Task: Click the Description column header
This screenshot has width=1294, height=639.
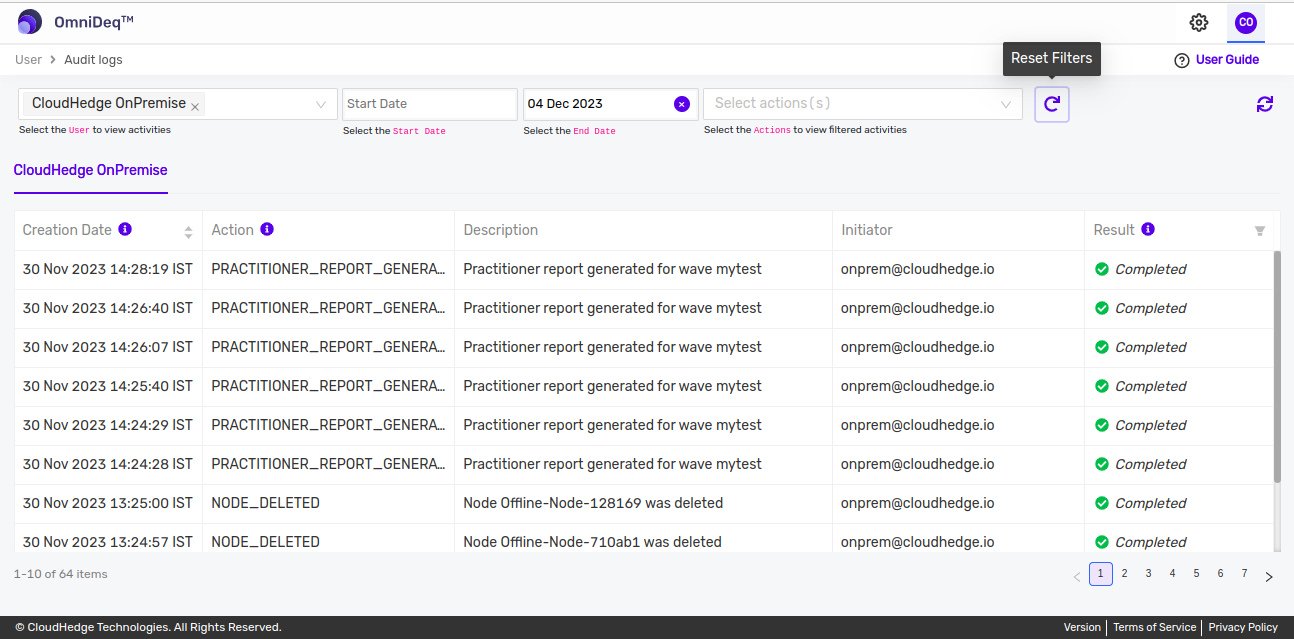Action: point(501,230)
